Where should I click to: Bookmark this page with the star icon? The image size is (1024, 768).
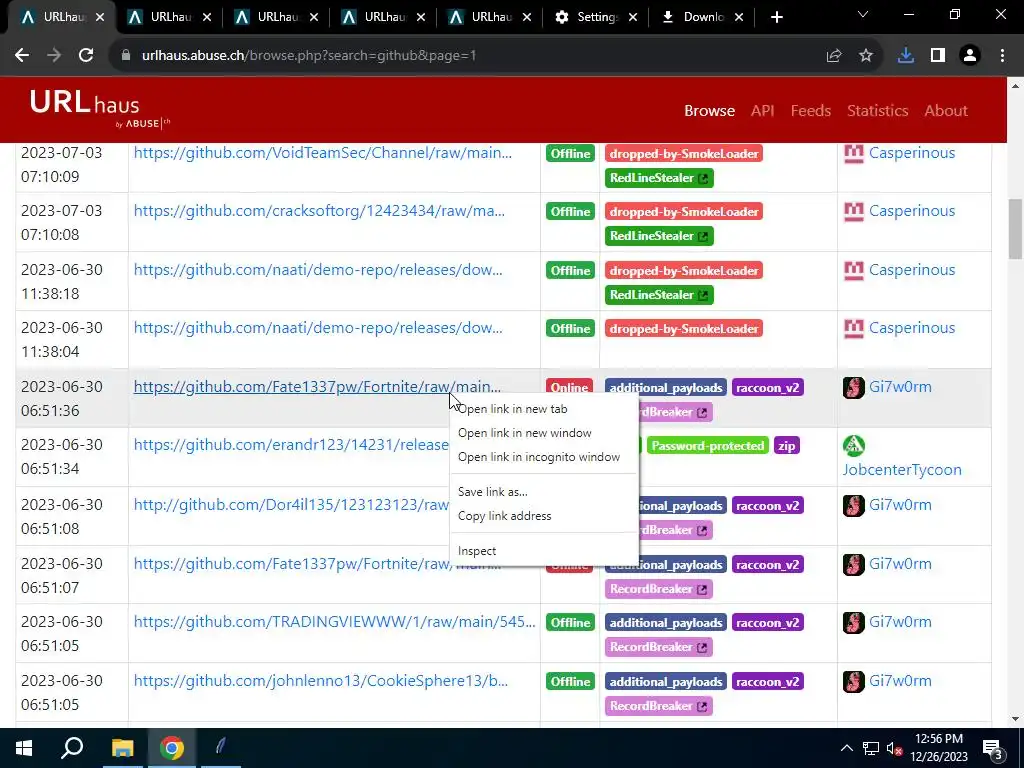866,56
